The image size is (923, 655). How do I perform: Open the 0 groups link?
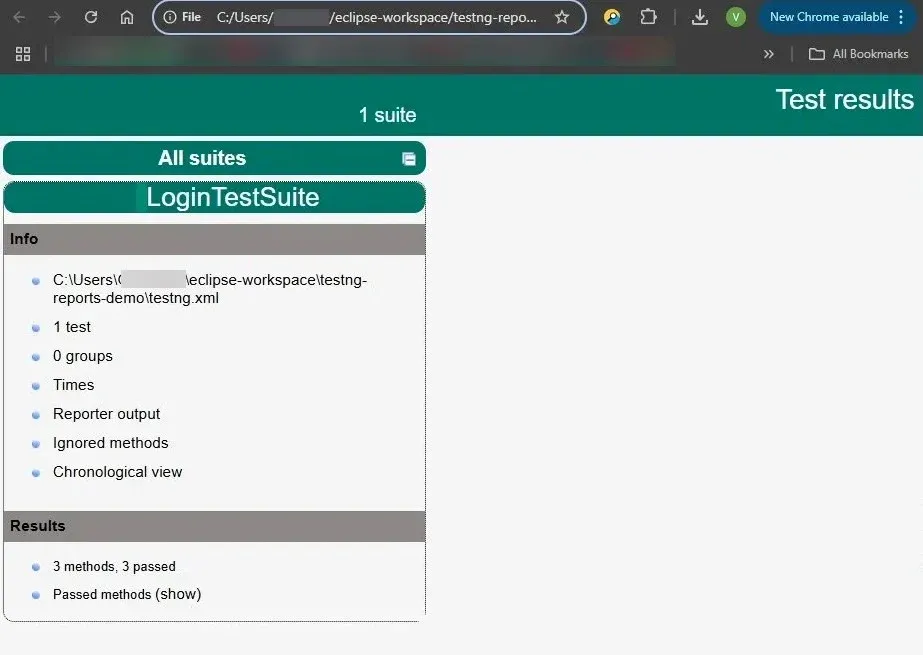tap(82, 356)
